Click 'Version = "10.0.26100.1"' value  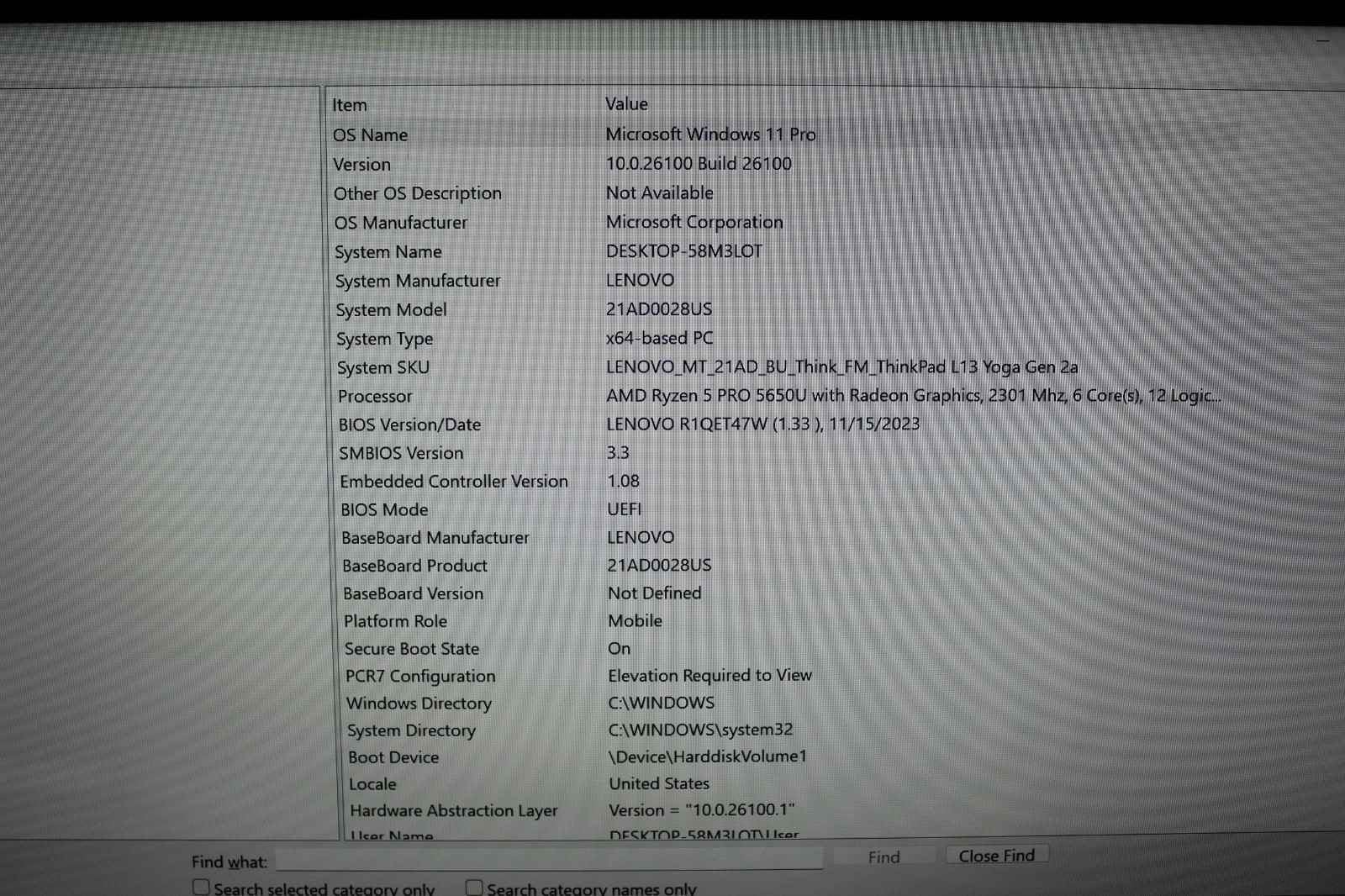[x=702, y=810]
